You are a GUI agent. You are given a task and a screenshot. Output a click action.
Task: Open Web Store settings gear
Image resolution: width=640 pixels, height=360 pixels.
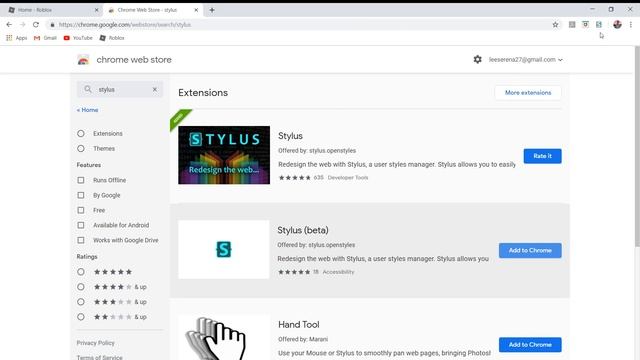[x=478, y=60]
